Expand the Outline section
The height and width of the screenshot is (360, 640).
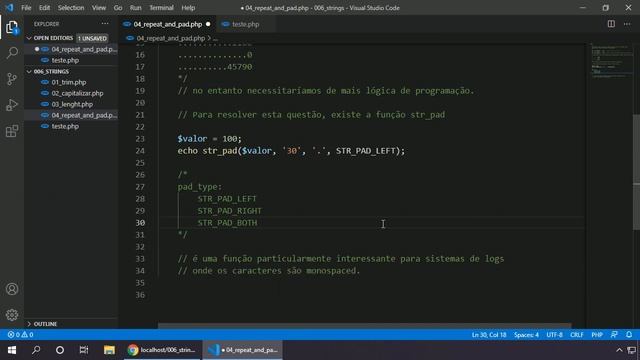pos(71,324)
